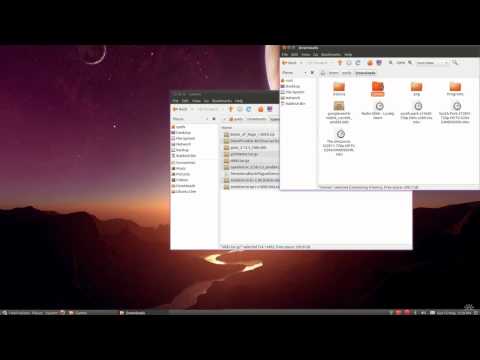Select the first folder in Downloads window

click(339, 89)
